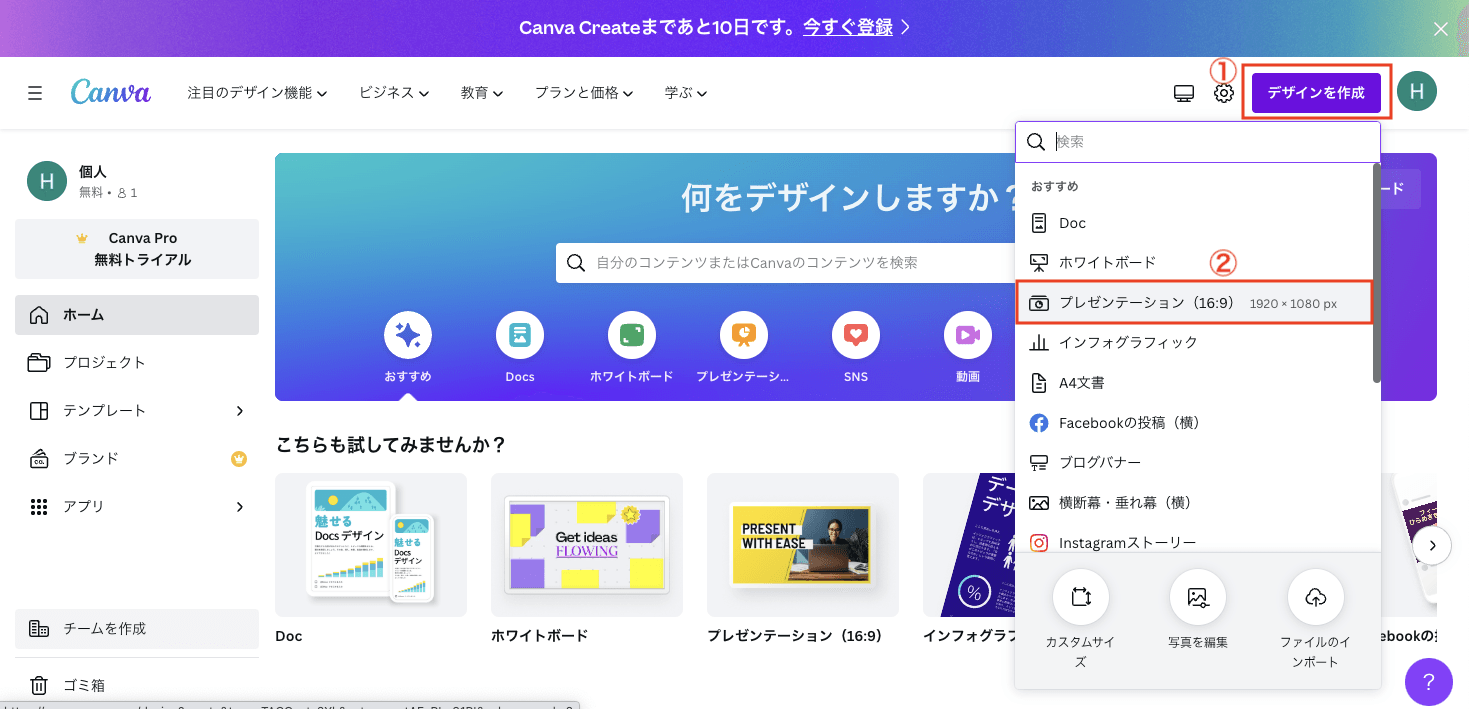Click the carousel next arrow
1469x709 pixels.
click(1433, 546)
